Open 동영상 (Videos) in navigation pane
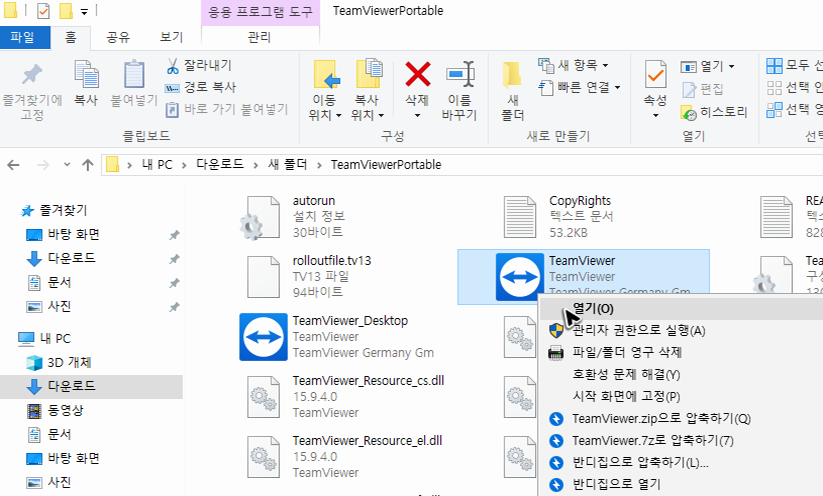 tap(65, 410)
